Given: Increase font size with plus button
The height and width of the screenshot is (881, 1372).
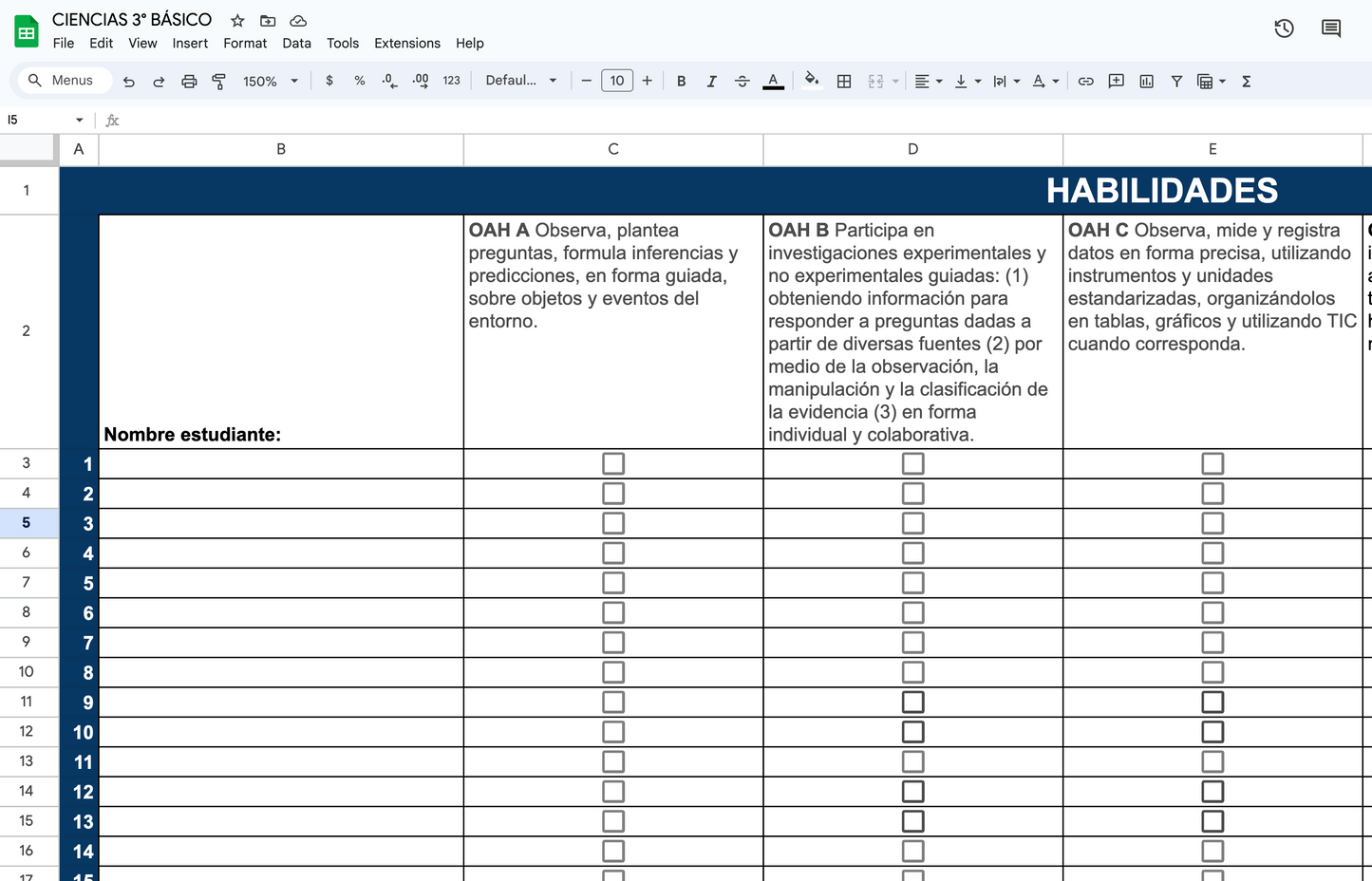Looking at the screenshot, I should [x=648, y=81].
